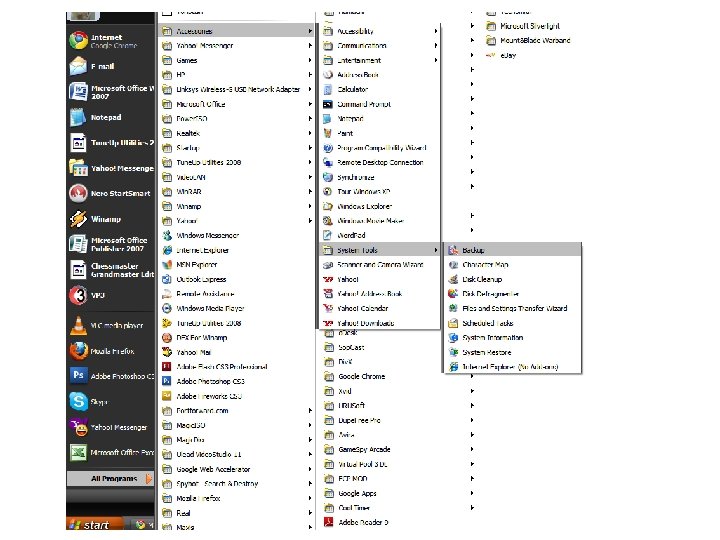
Task: Launch Disk Cleanup icon
Action: pyautogui.click(x=453, y=279)
